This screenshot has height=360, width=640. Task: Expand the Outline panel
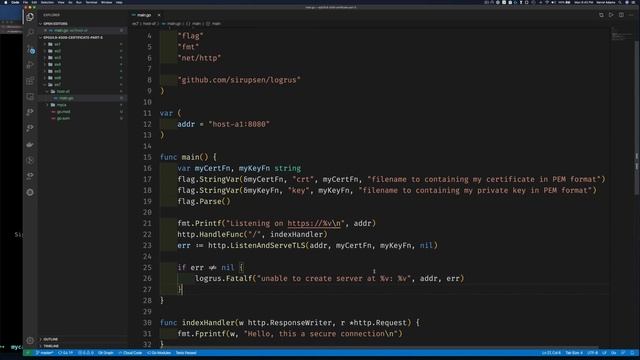tap(51, 339)
